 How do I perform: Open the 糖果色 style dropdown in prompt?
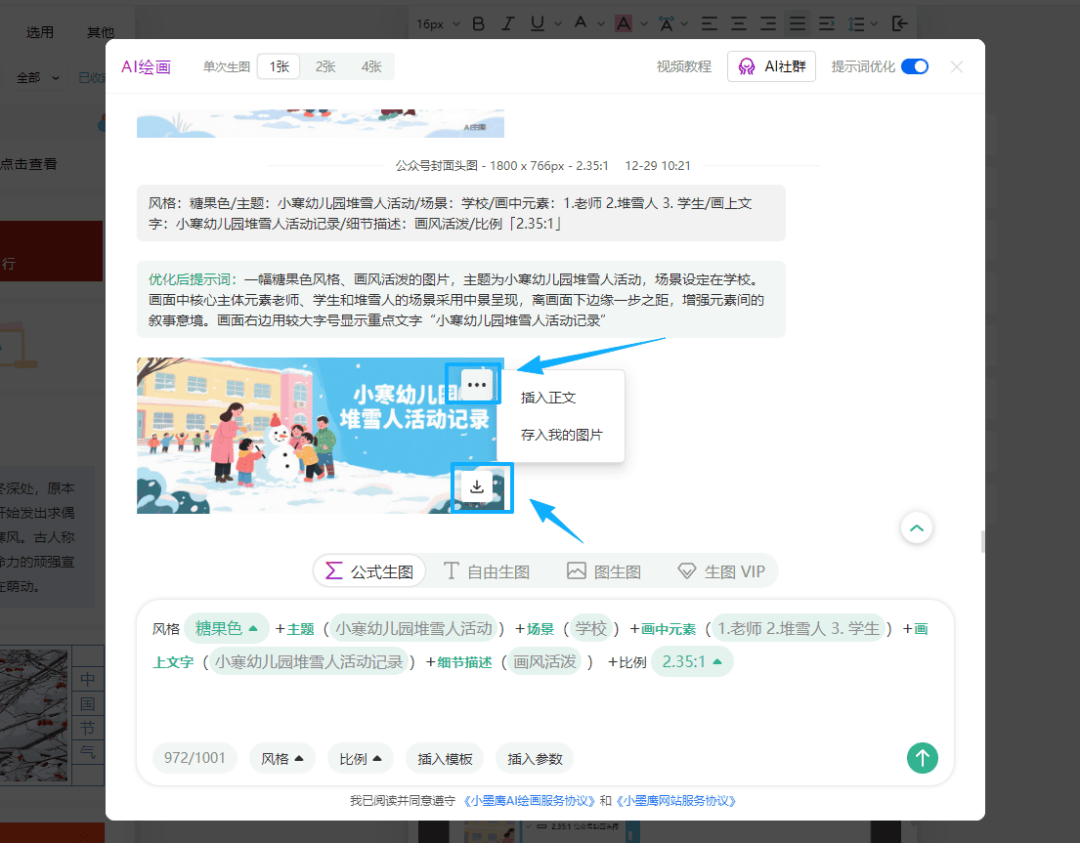[226, 628]
